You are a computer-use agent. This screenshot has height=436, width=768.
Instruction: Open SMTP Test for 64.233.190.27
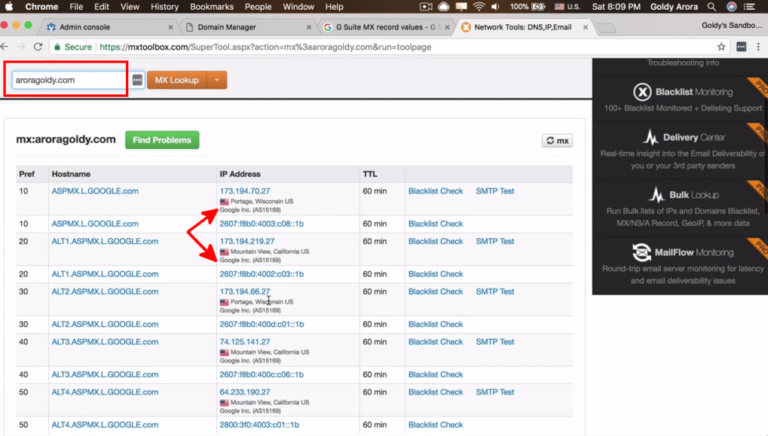pos(495,392)
